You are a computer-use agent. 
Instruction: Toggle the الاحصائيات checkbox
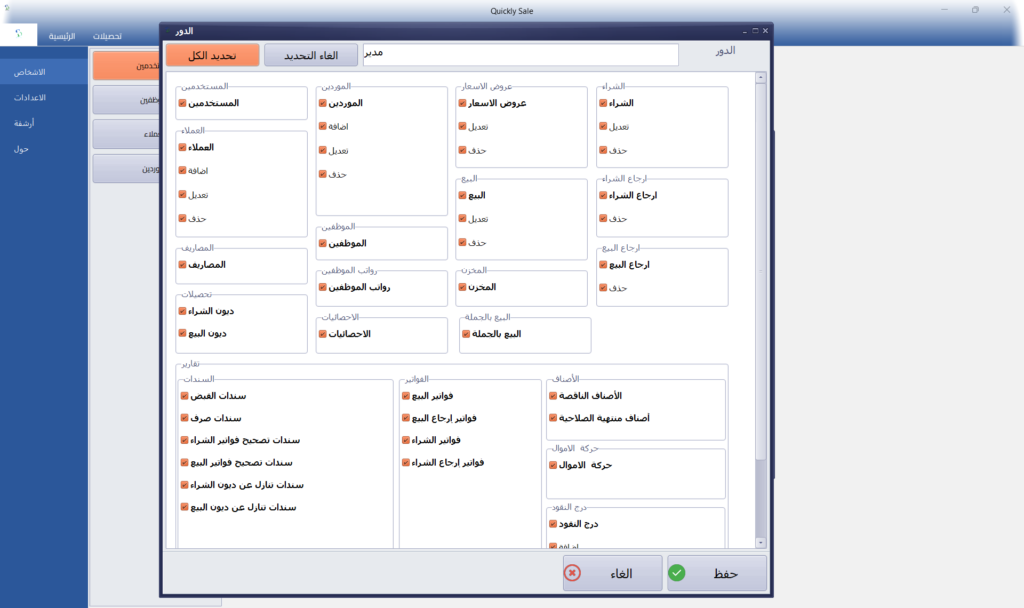pos(323,334)
